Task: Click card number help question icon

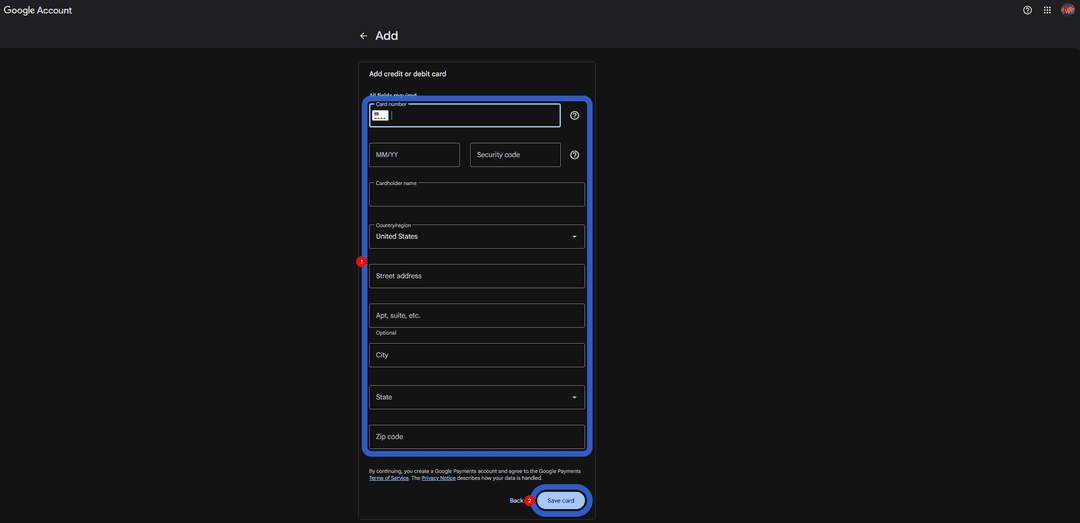Action: click(574, 115)
